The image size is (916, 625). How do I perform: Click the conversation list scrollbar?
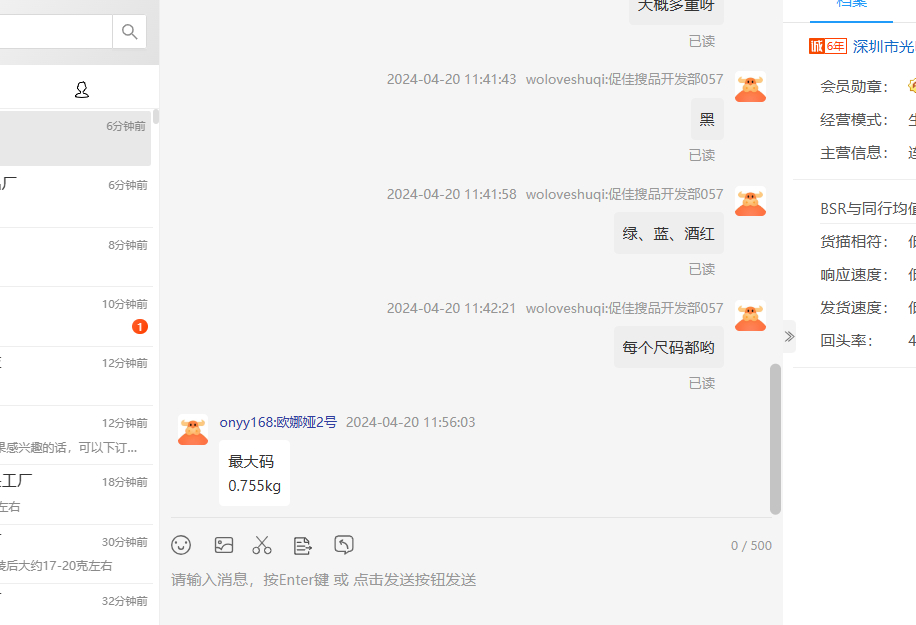coord(156,116)
